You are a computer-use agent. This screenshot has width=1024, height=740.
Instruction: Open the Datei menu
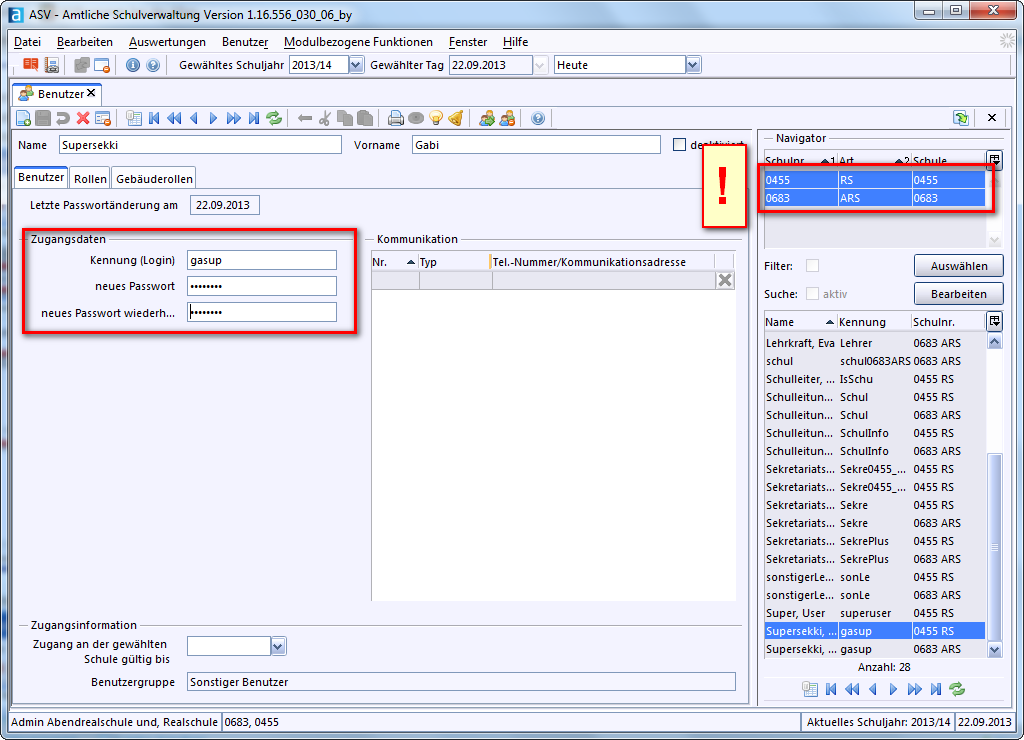pos(27,42)
